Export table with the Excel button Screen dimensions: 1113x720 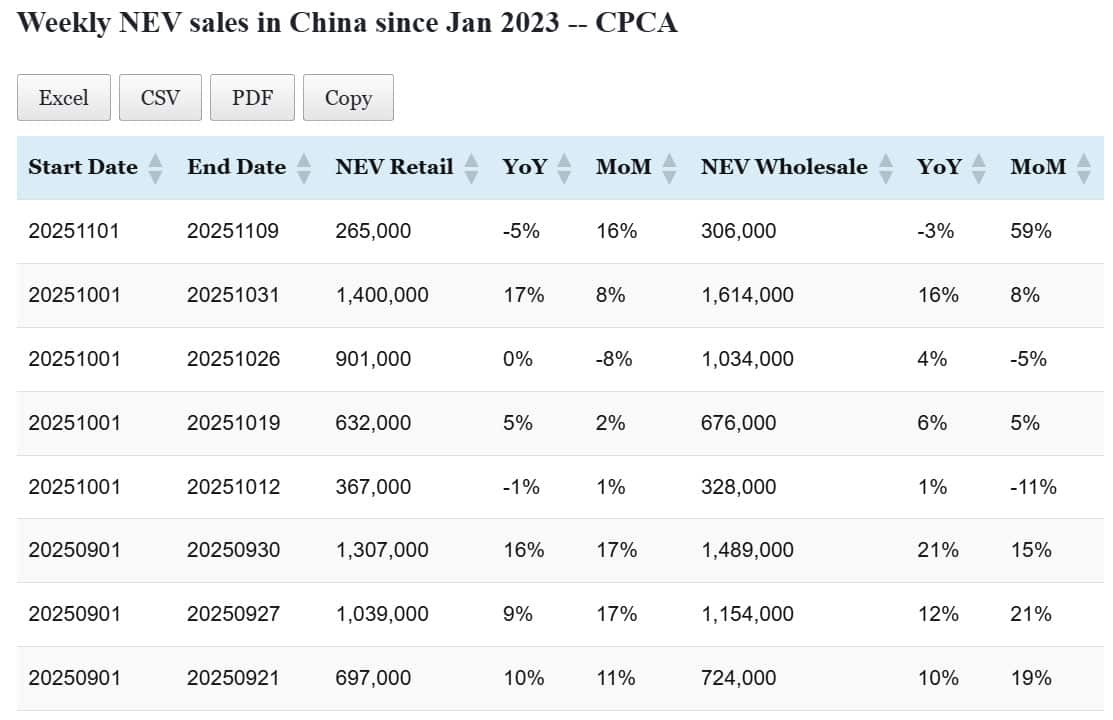tap(63, 98)
